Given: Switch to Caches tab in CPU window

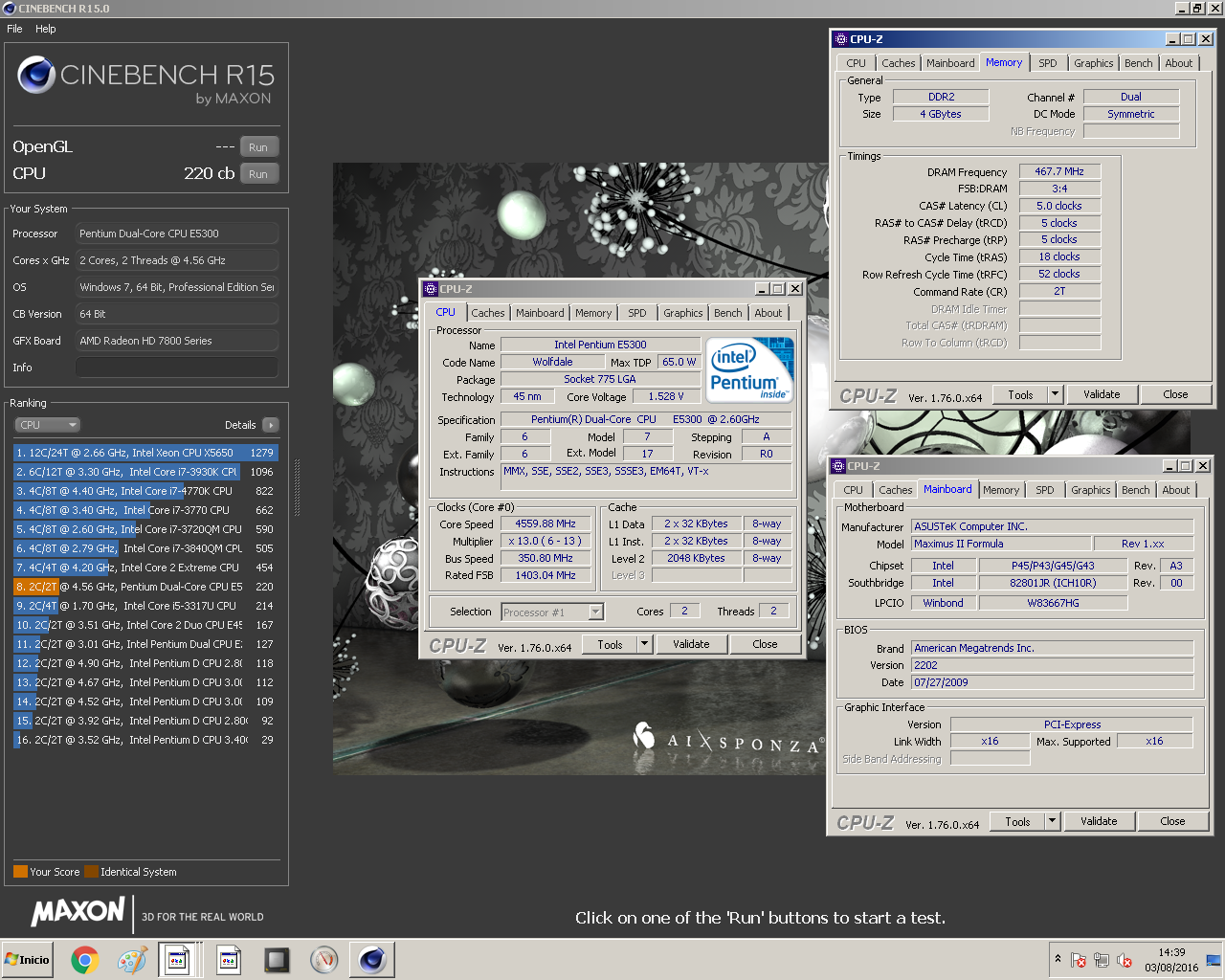Looking at the screenshot, I should (x=488, y=313).
